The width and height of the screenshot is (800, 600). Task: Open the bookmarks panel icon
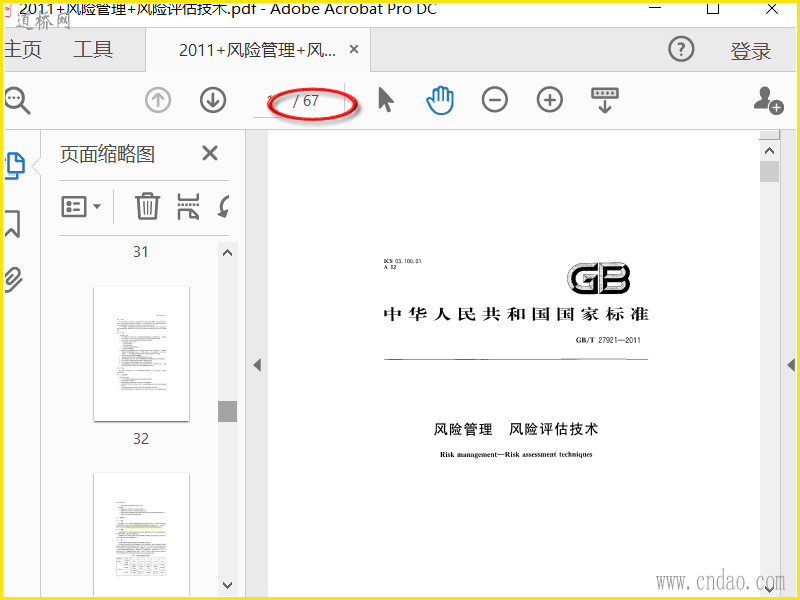(13, 223)
